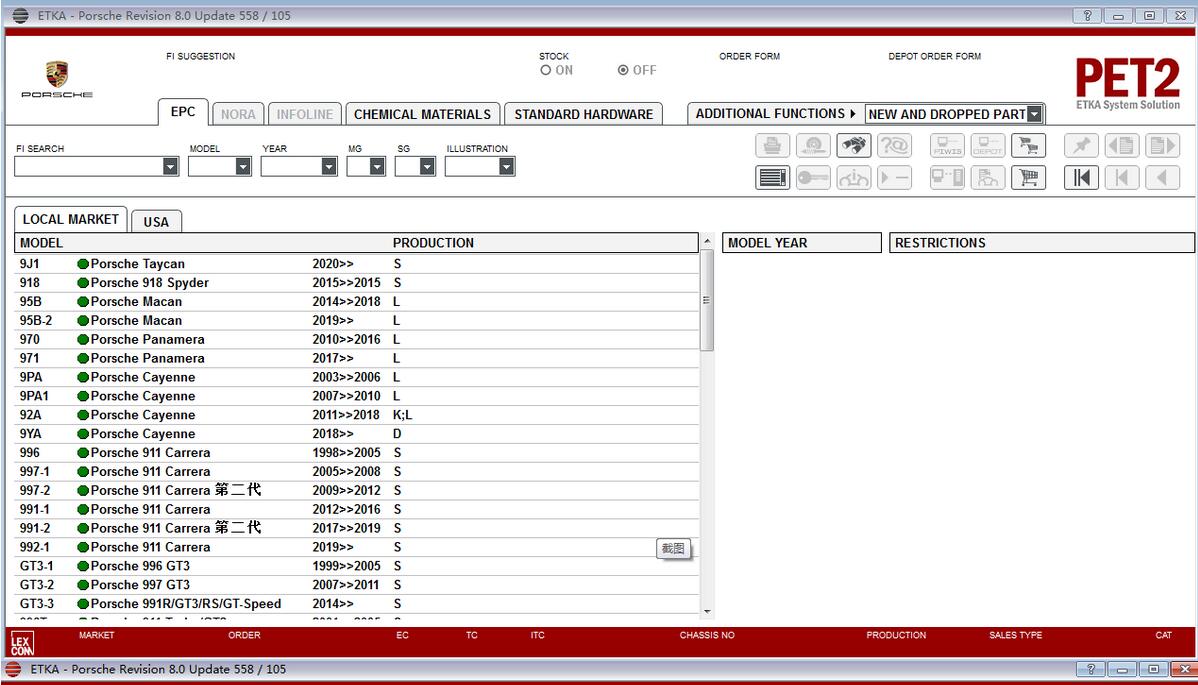Switch to the EPC tab
The image size is (1198, 685).
click(183, 112)
